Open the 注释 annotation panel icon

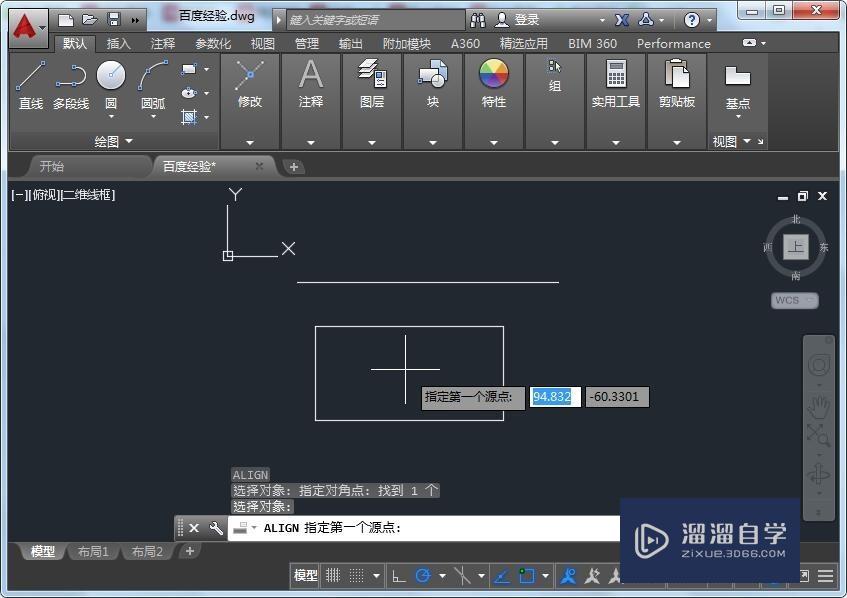pyautogui.click(x=311, y=85)
